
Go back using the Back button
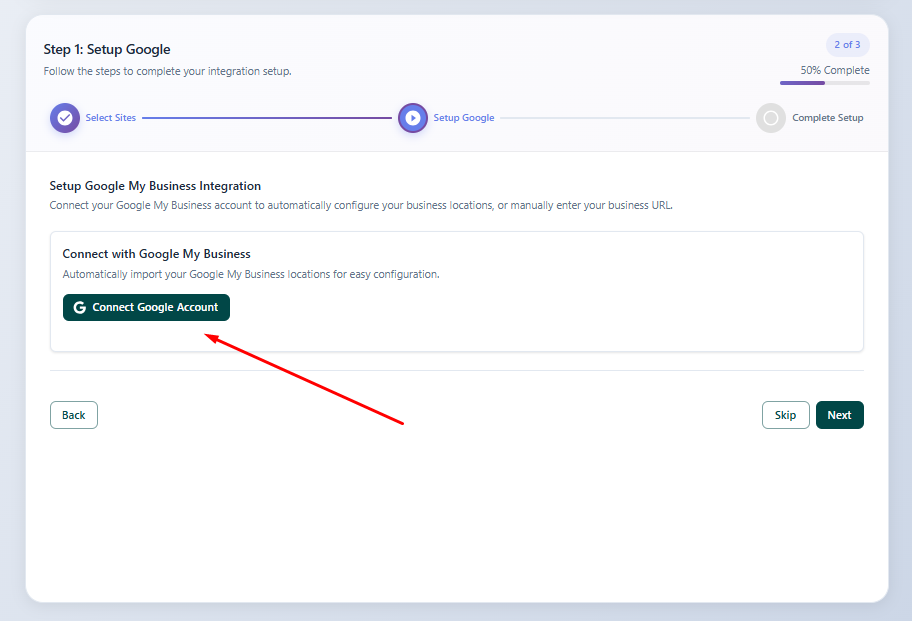74,415
